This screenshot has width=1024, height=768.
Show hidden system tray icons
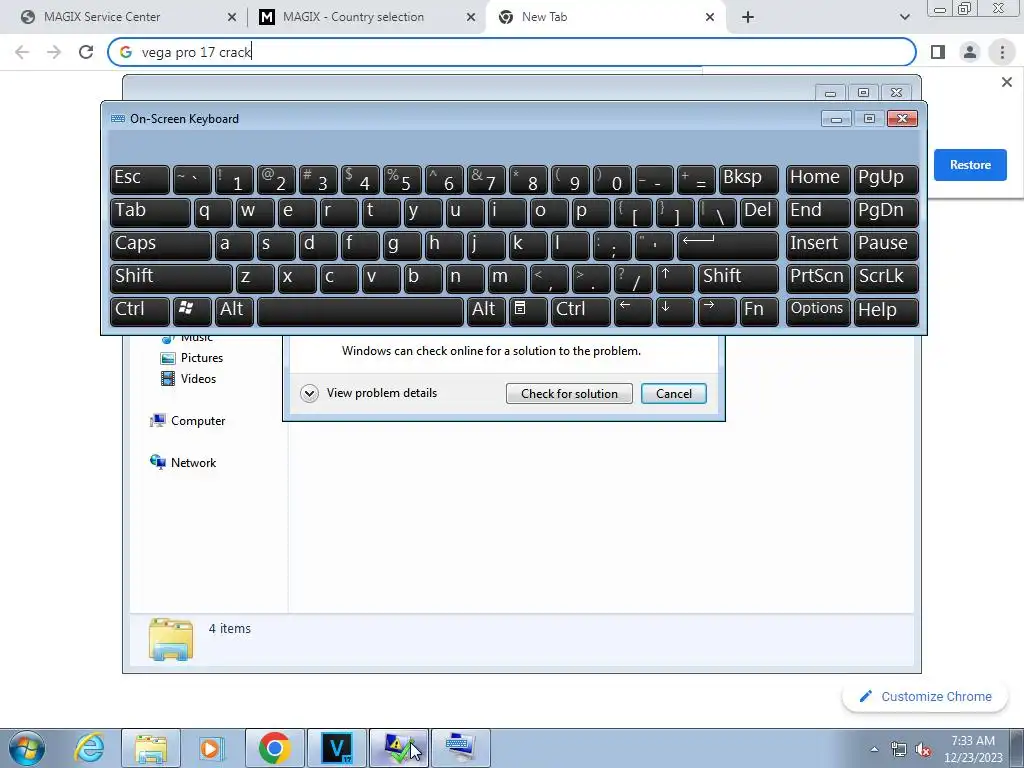[874, 749]
